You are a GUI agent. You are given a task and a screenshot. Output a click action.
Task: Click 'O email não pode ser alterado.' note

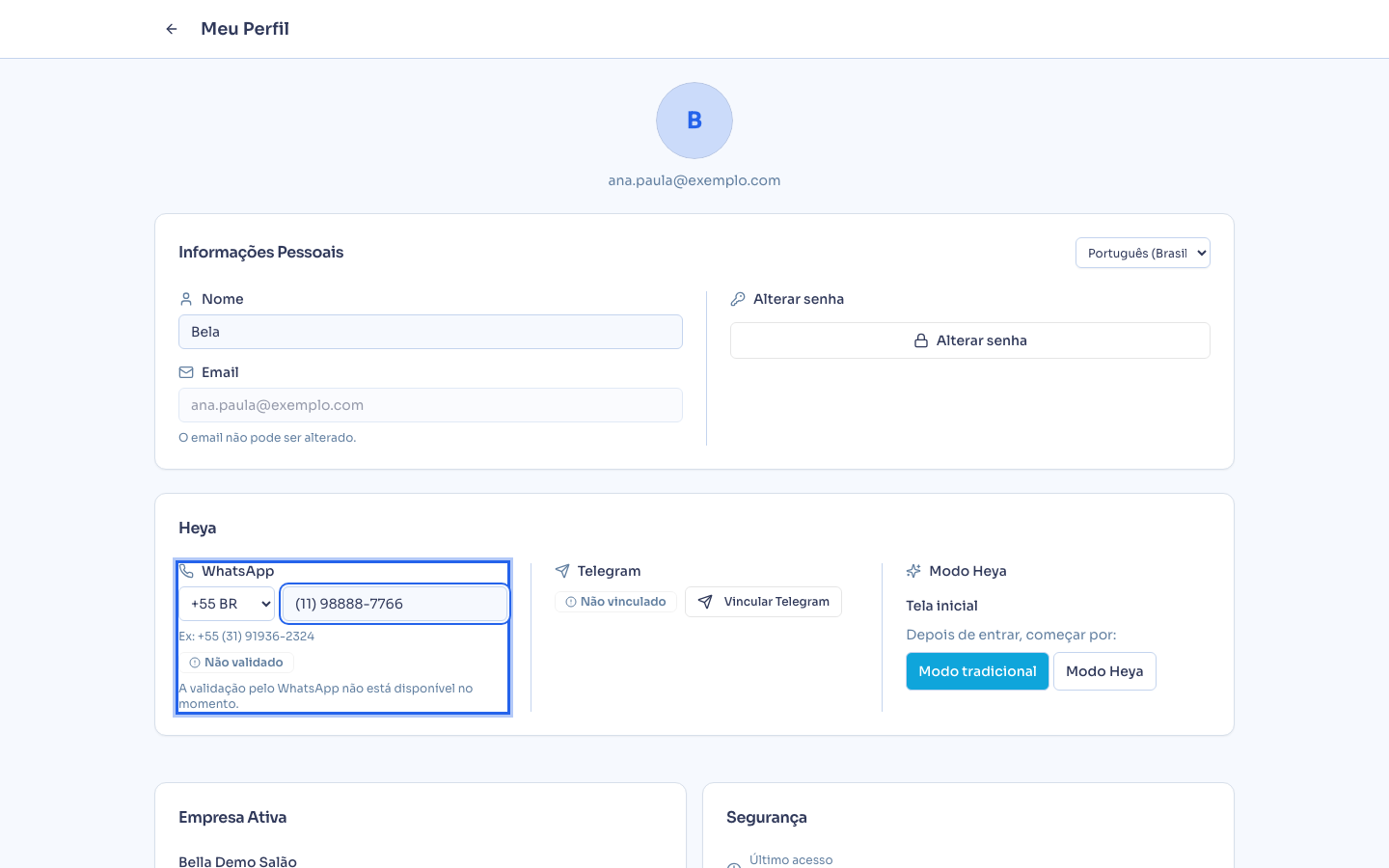[267, 438]
